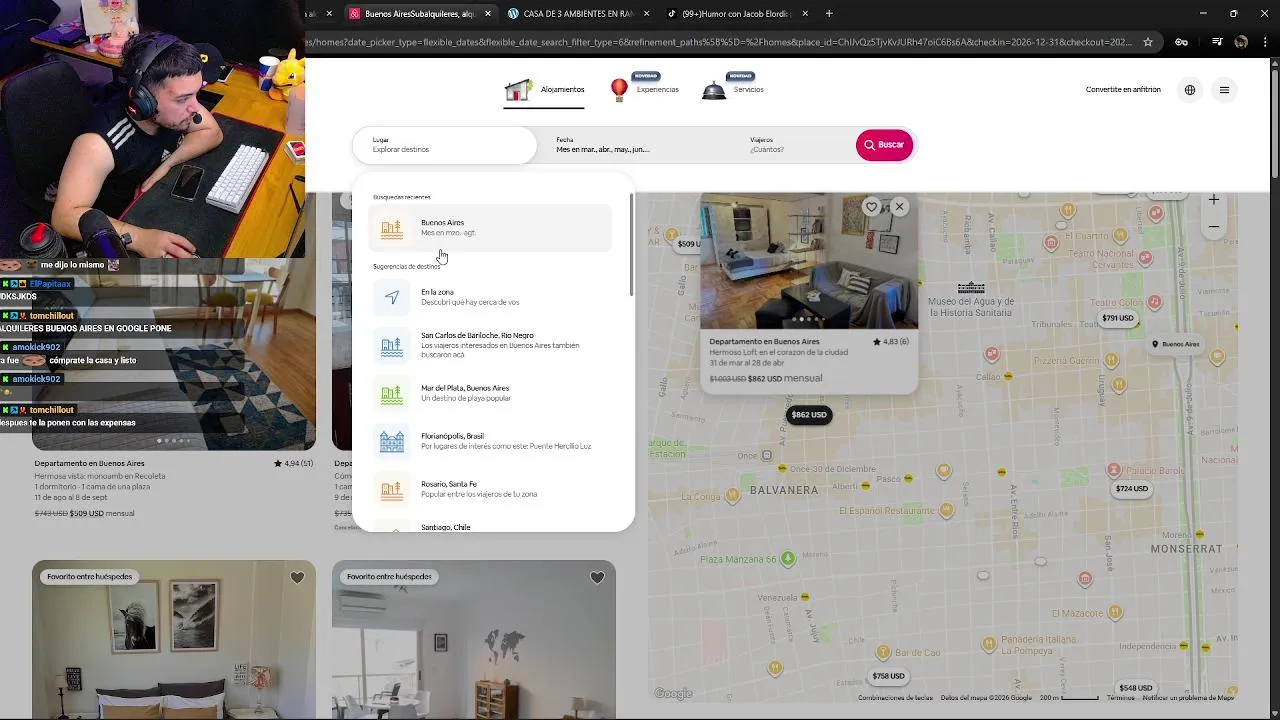Click the Google logo on map
The height and width of the screenshot is (720, 1280).
coord(673,694)
